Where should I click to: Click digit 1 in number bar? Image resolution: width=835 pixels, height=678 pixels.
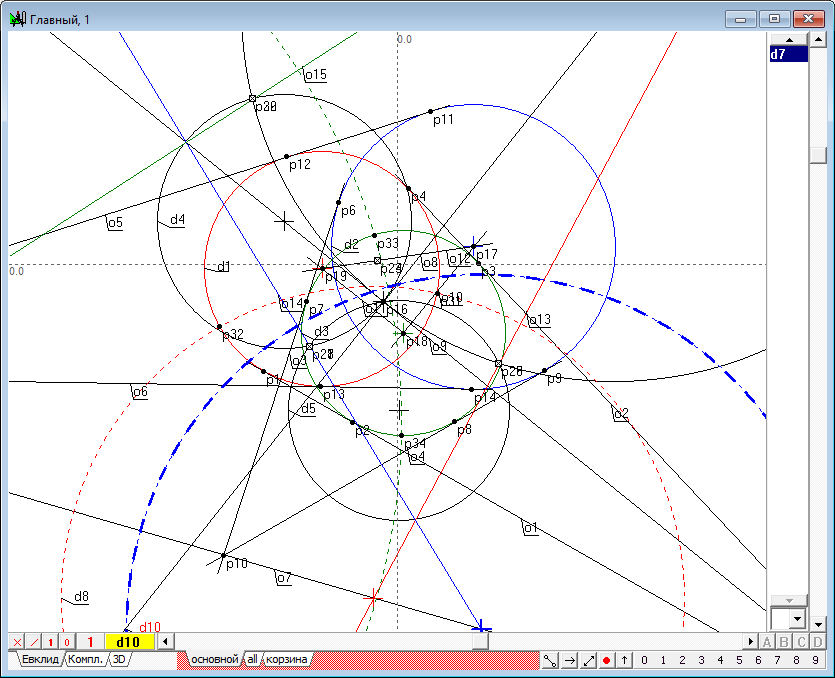point(663,660)
